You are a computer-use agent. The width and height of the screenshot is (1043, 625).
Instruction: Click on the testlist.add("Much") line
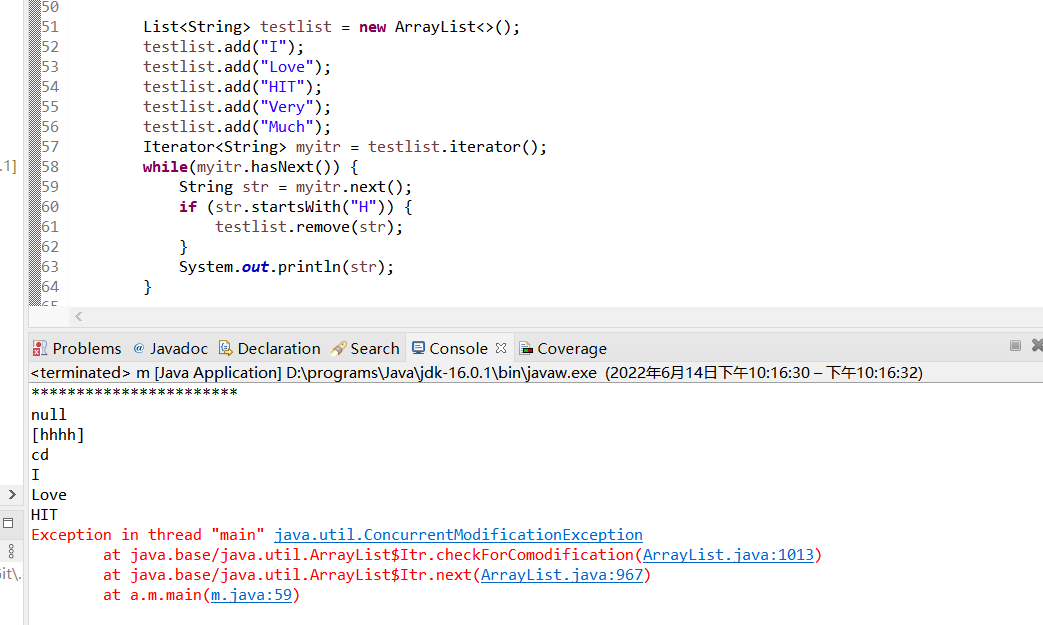pos(237,127)
